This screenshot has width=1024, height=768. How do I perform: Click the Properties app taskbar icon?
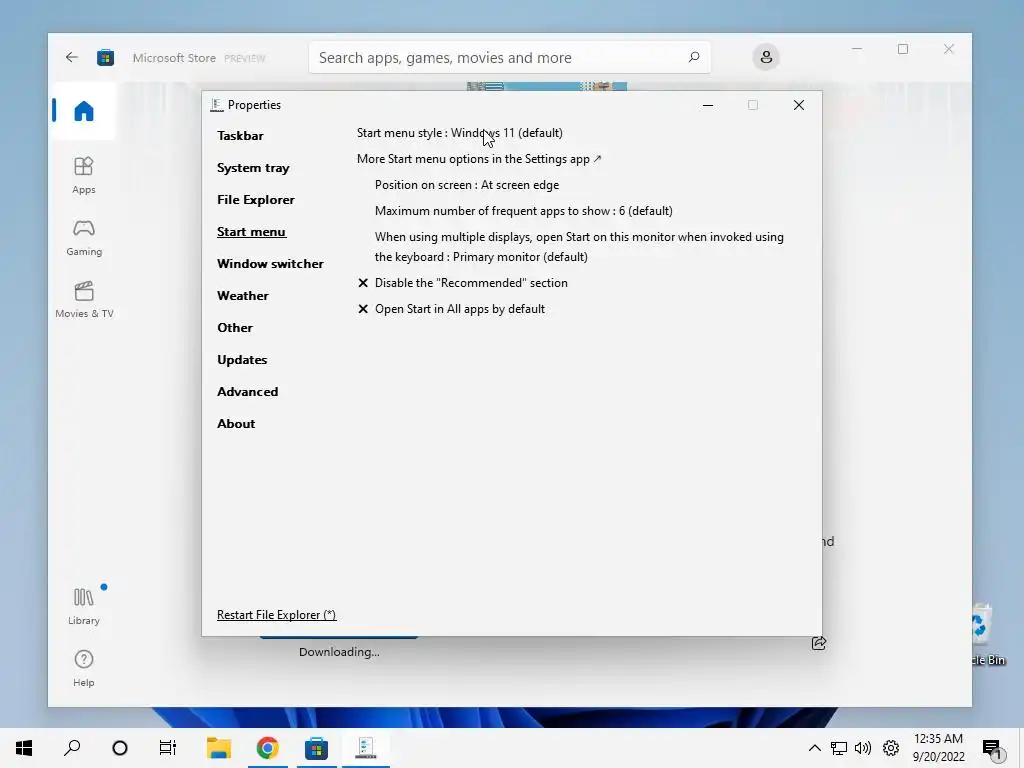pos(365,748)
